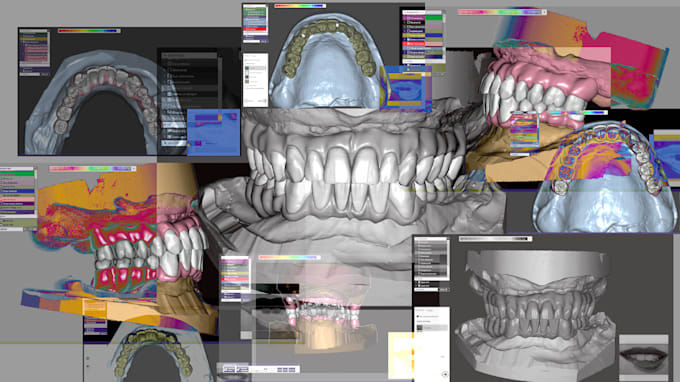
Task: Click the round arrow icon in the white panel
Action: click(445, 374)
